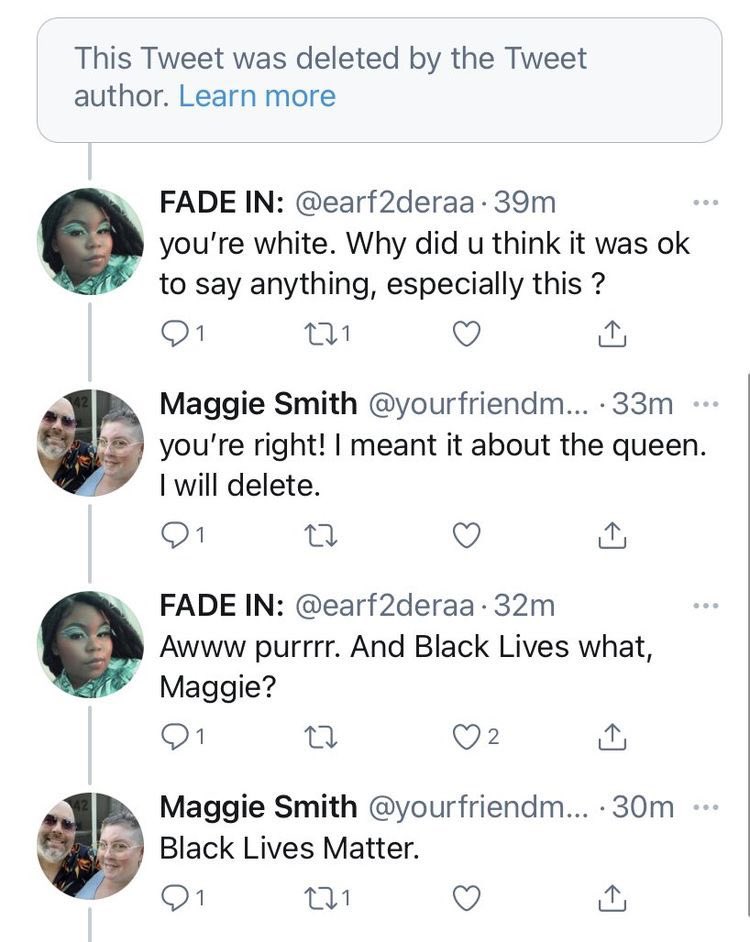Screen dimensions: 750x942
Task: Open the @earf2deraa handle on 39m tweet
Action: pyautogui.click(x=386, y=203)
